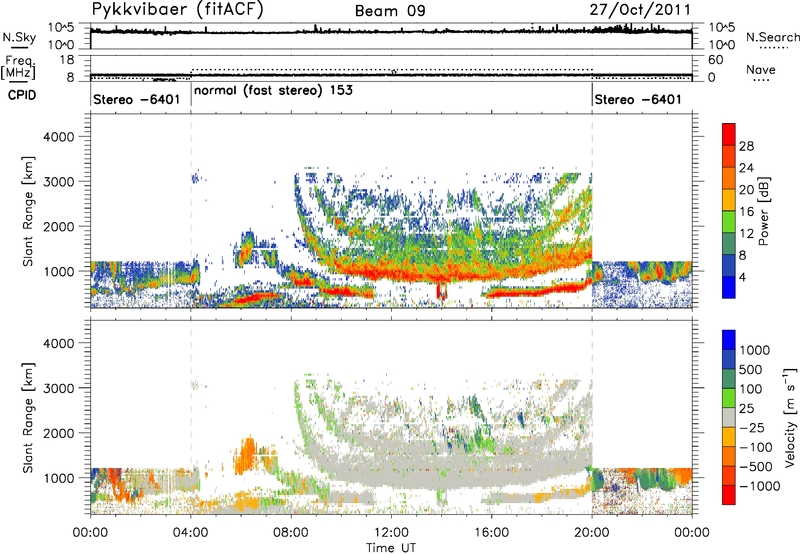Click the 'Power [dB]' colorbar title
800x554 pixels.
[x=763, y=211]
